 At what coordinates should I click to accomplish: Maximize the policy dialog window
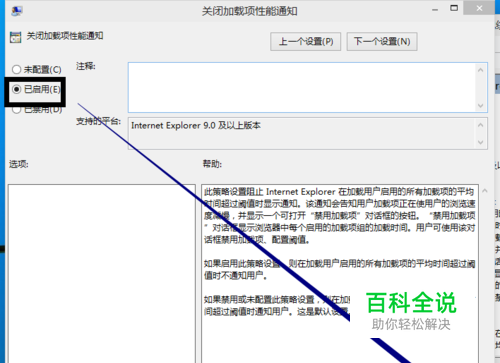click(454, 8)
